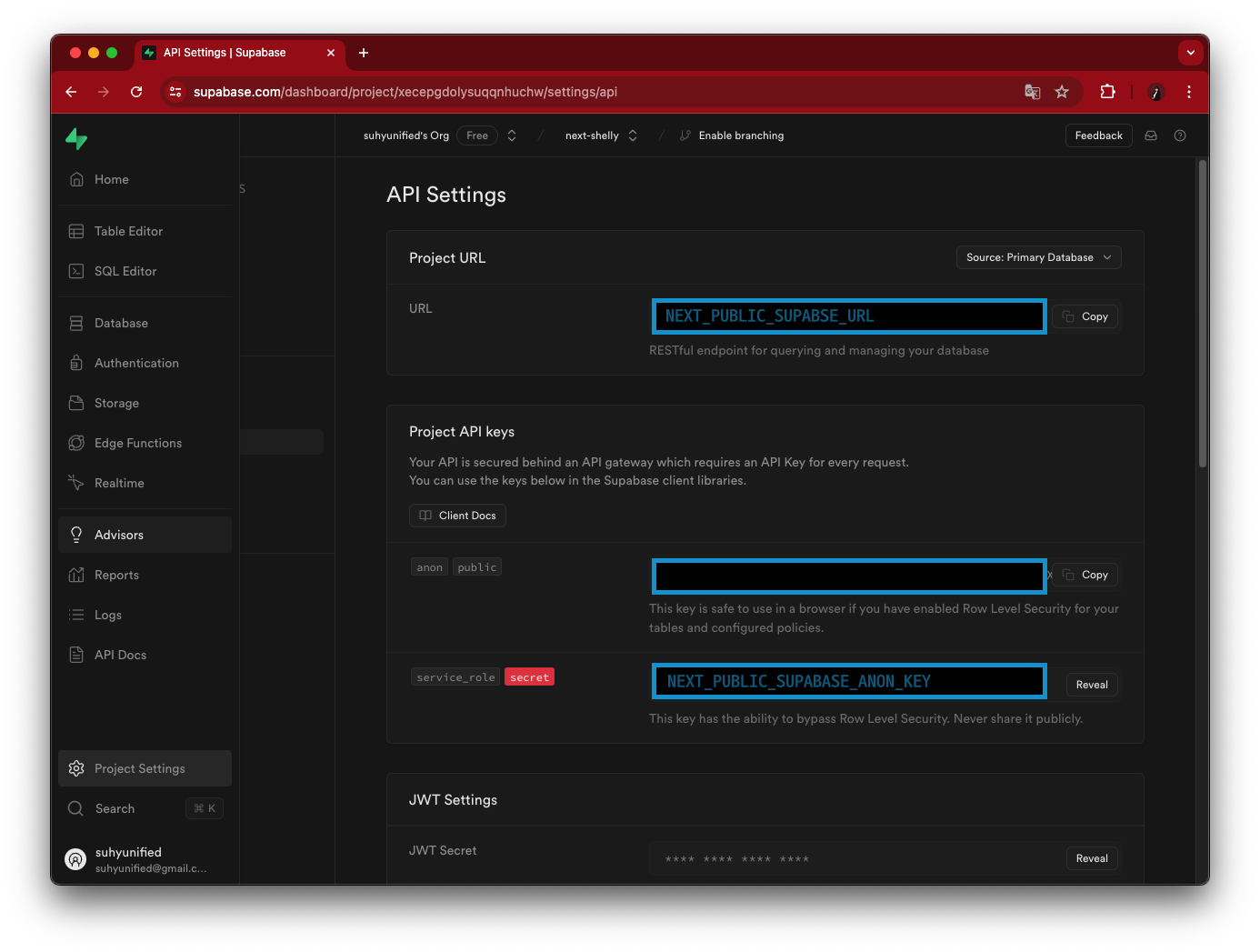Go to the Database section
The width and height of the screenshot is (1260, 952).
(145, 323)
